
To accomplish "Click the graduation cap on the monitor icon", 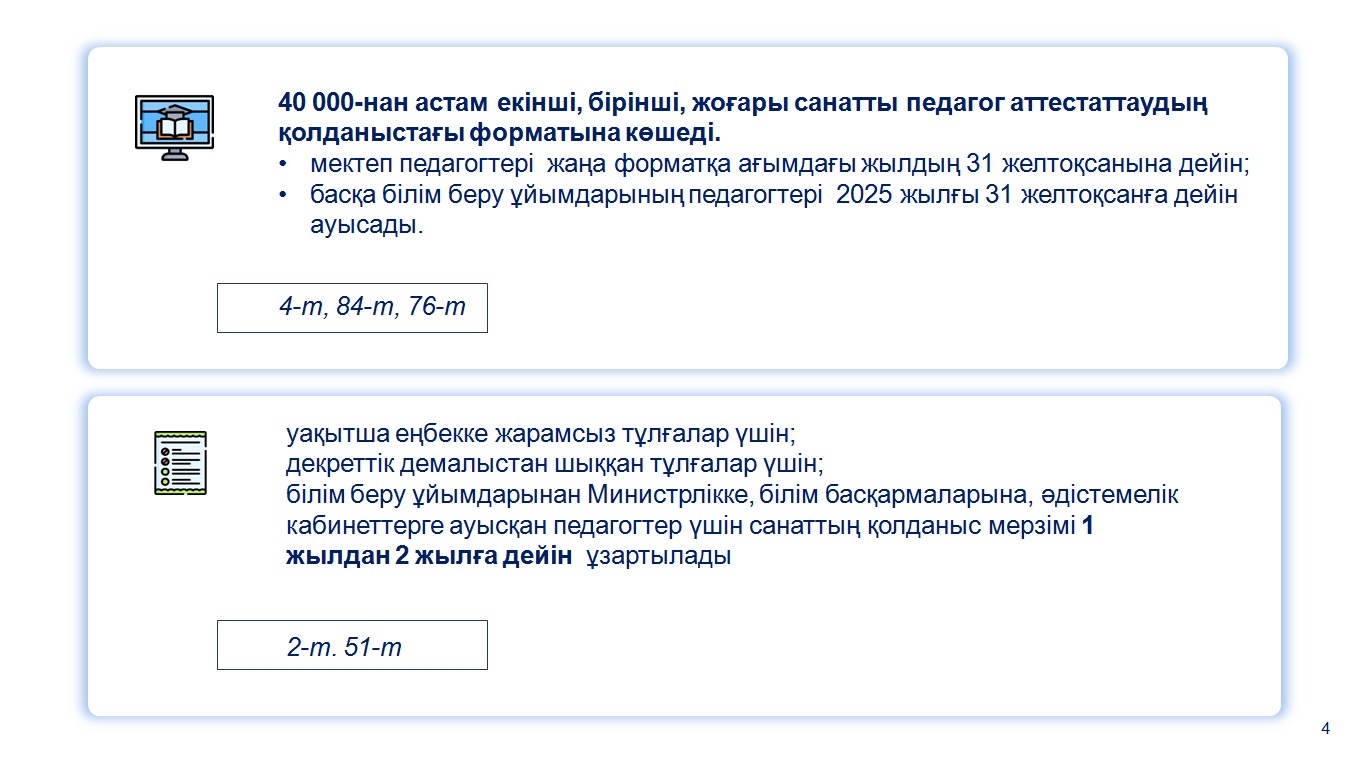I will point(175,112).
